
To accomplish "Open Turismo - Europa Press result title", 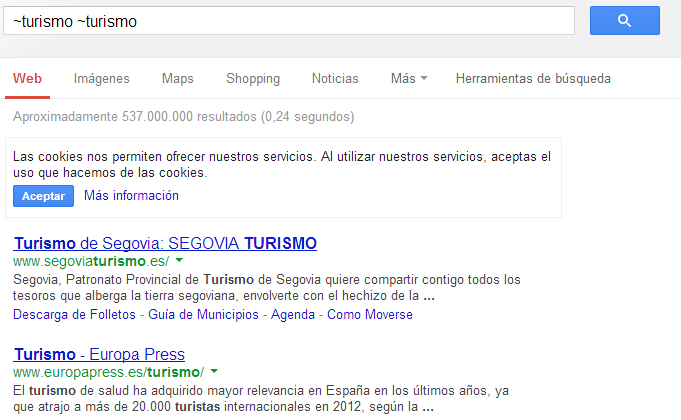I will (x=99, y=354).
